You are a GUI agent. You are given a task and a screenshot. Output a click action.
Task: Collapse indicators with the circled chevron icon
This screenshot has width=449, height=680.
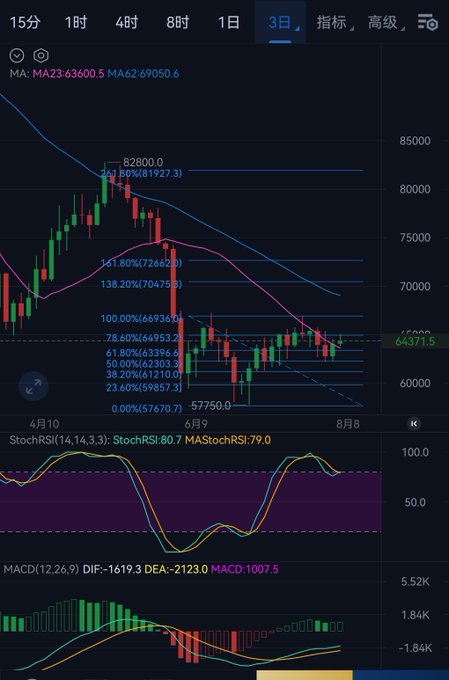(16, 56)
